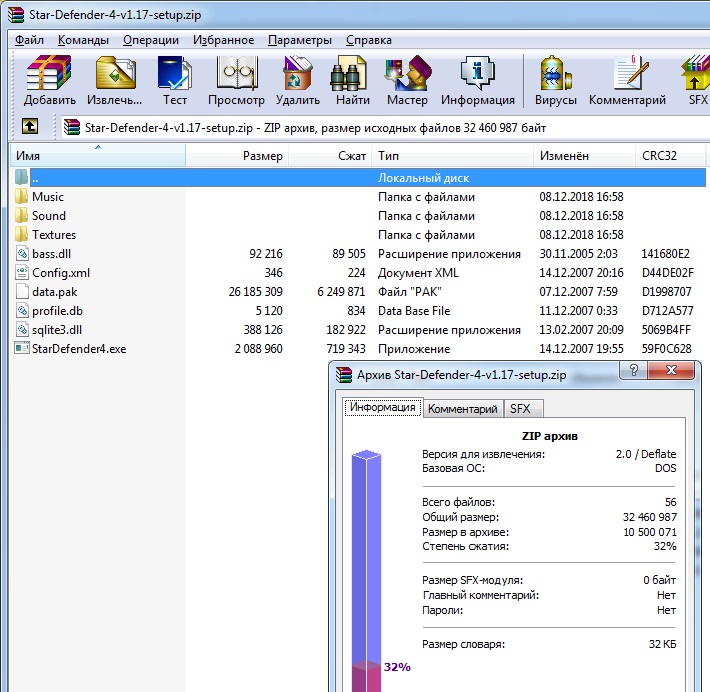
Task: Click the sqlite3.dll file icon
Action: point(22,329)
